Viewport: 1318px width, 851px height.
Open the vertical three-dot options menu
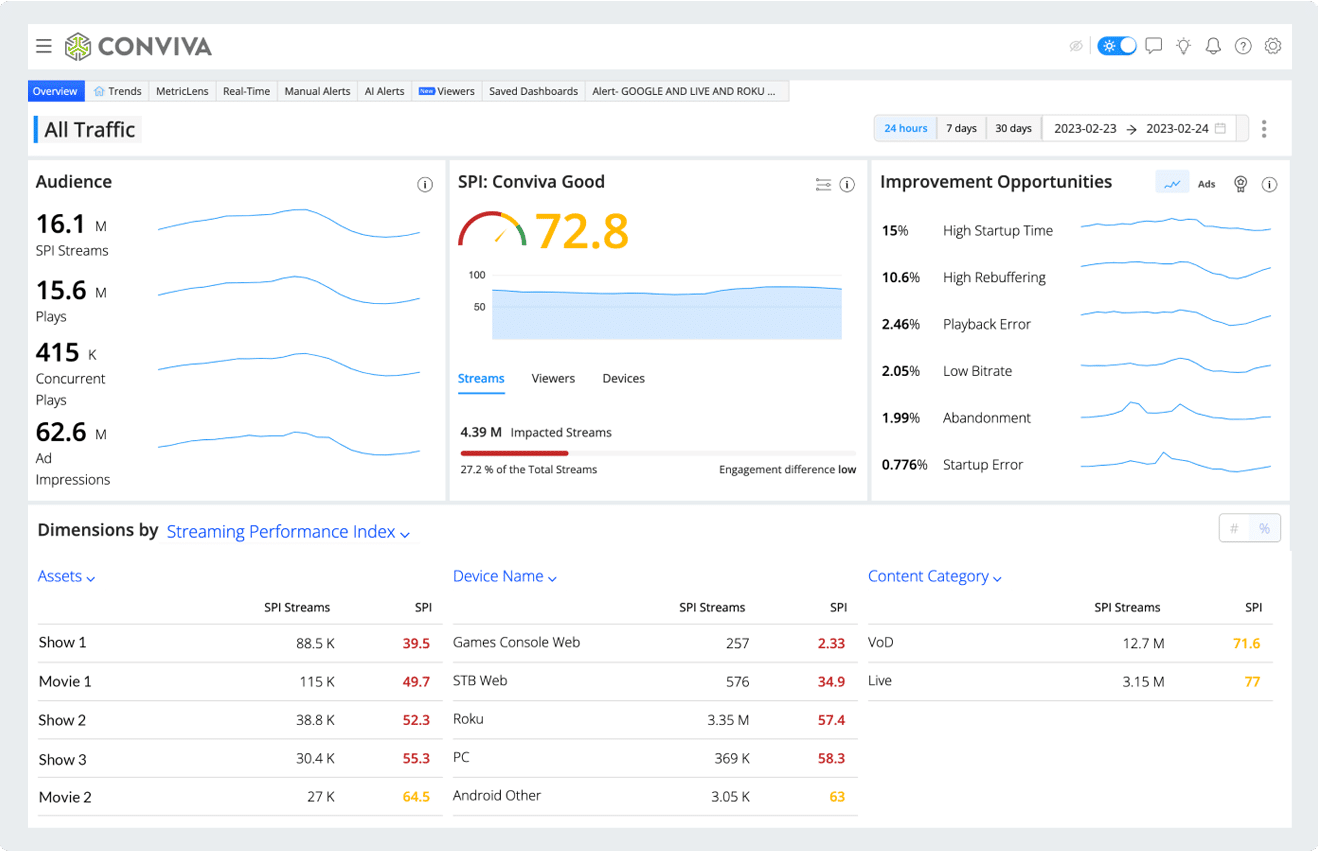click(x=1264, y=129)
